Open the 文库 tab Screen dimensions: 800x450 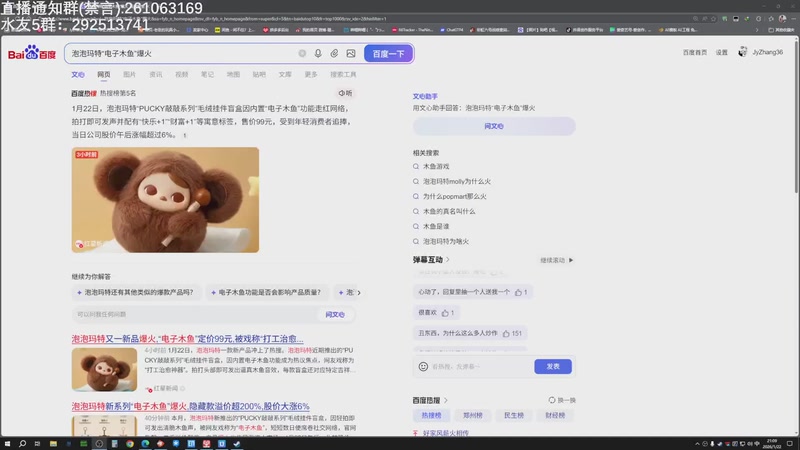(285, 74)
